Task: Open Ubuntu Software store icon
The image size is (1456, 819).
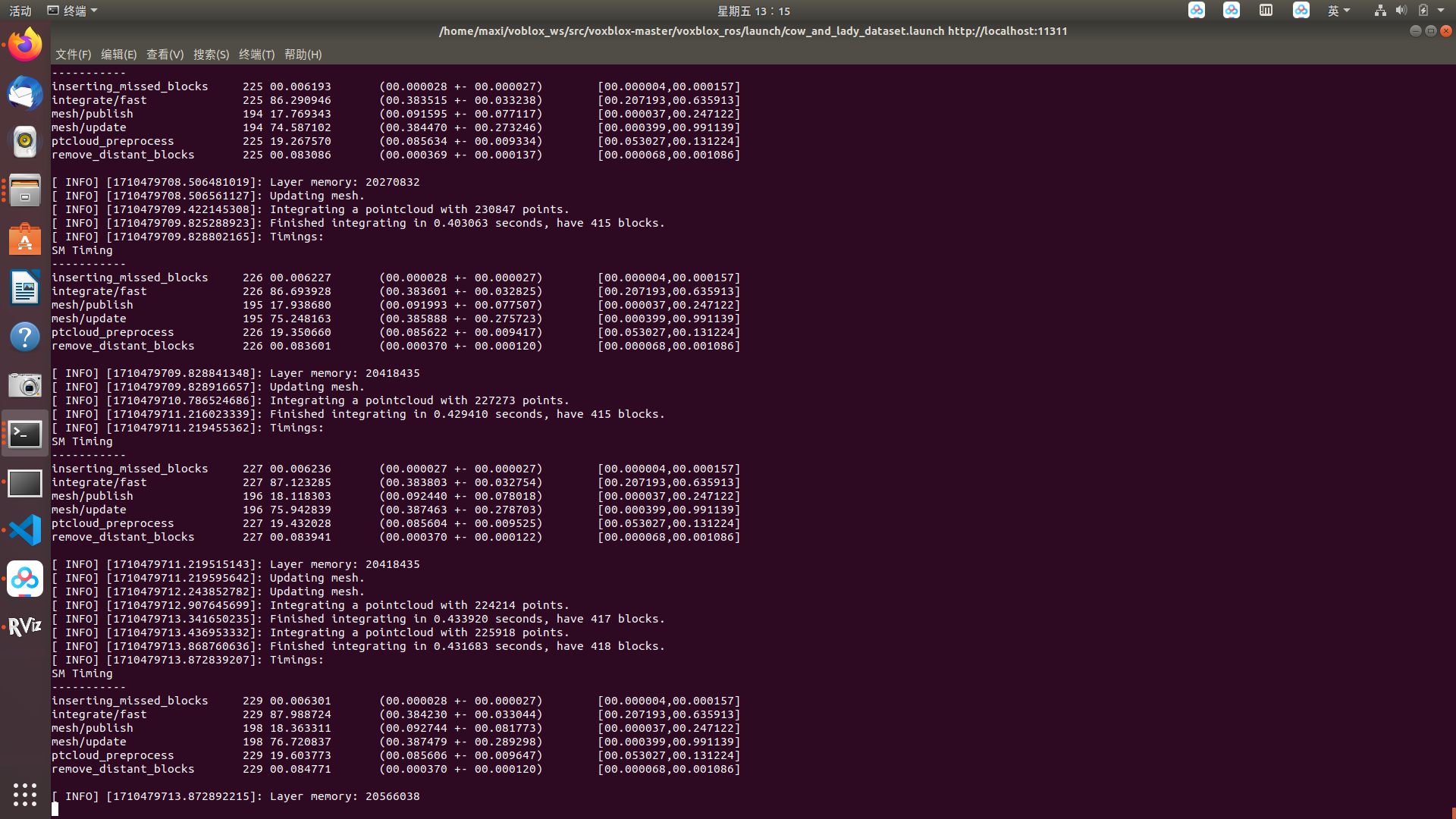Action: point(25,240)
